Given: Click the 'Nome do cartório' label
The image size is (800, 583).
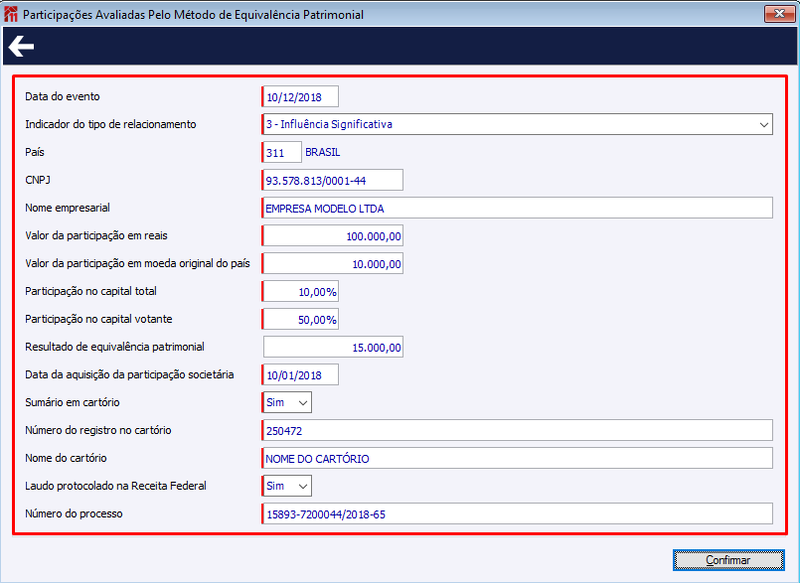Looking at the screenshot, I should 66,458.
